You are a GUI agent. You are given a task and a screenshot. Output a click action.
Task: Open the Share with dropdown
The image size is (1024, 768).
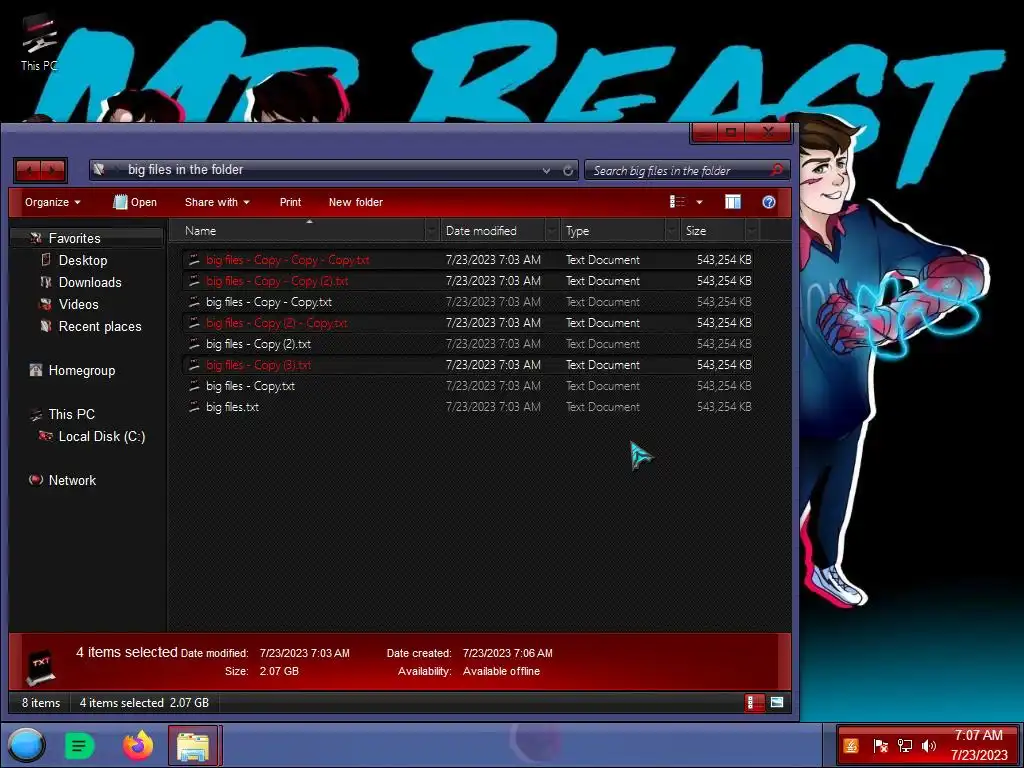pyautogui.click(x=217, y=202)
